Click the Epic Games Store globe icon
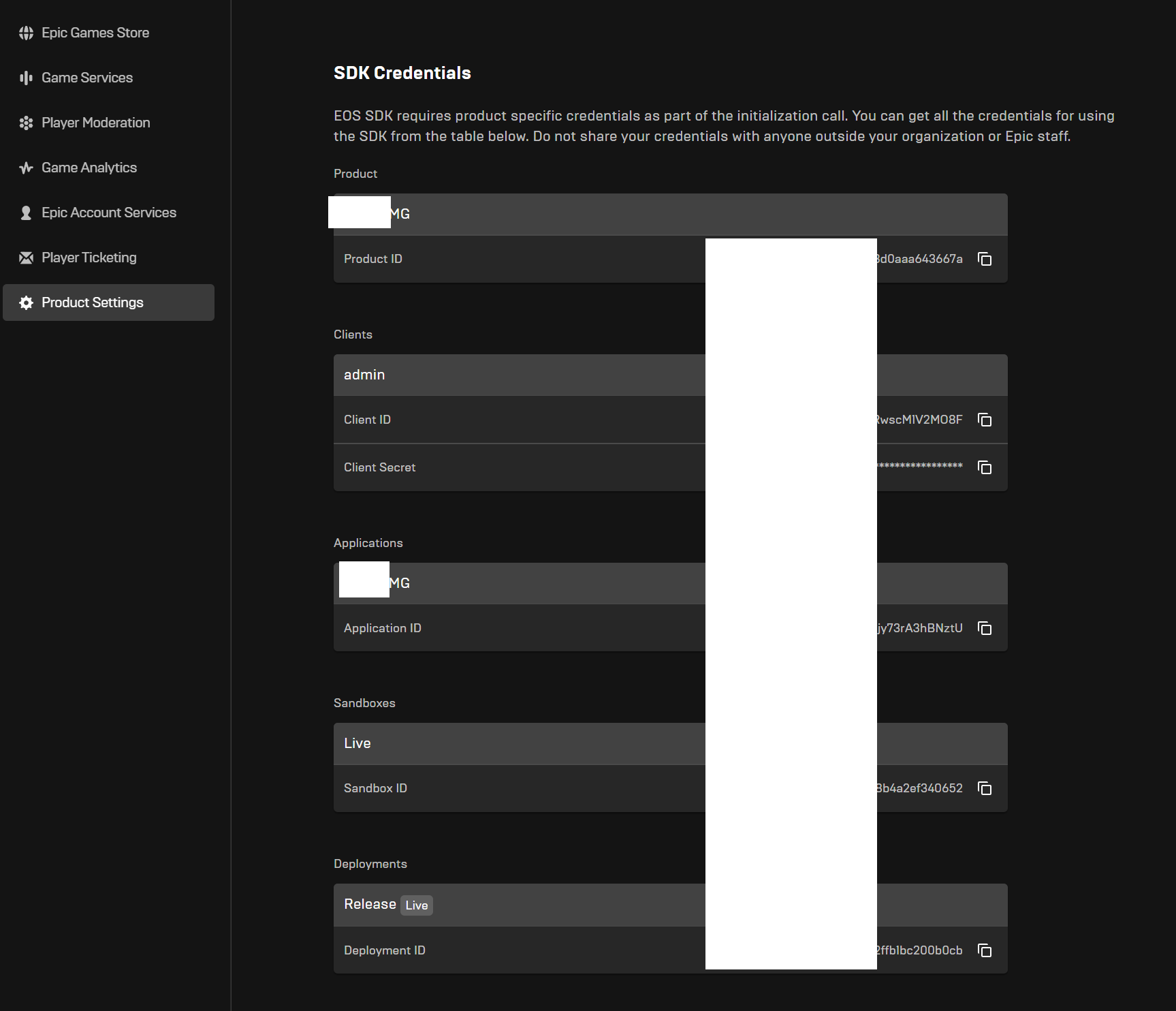 coord(26,33)
